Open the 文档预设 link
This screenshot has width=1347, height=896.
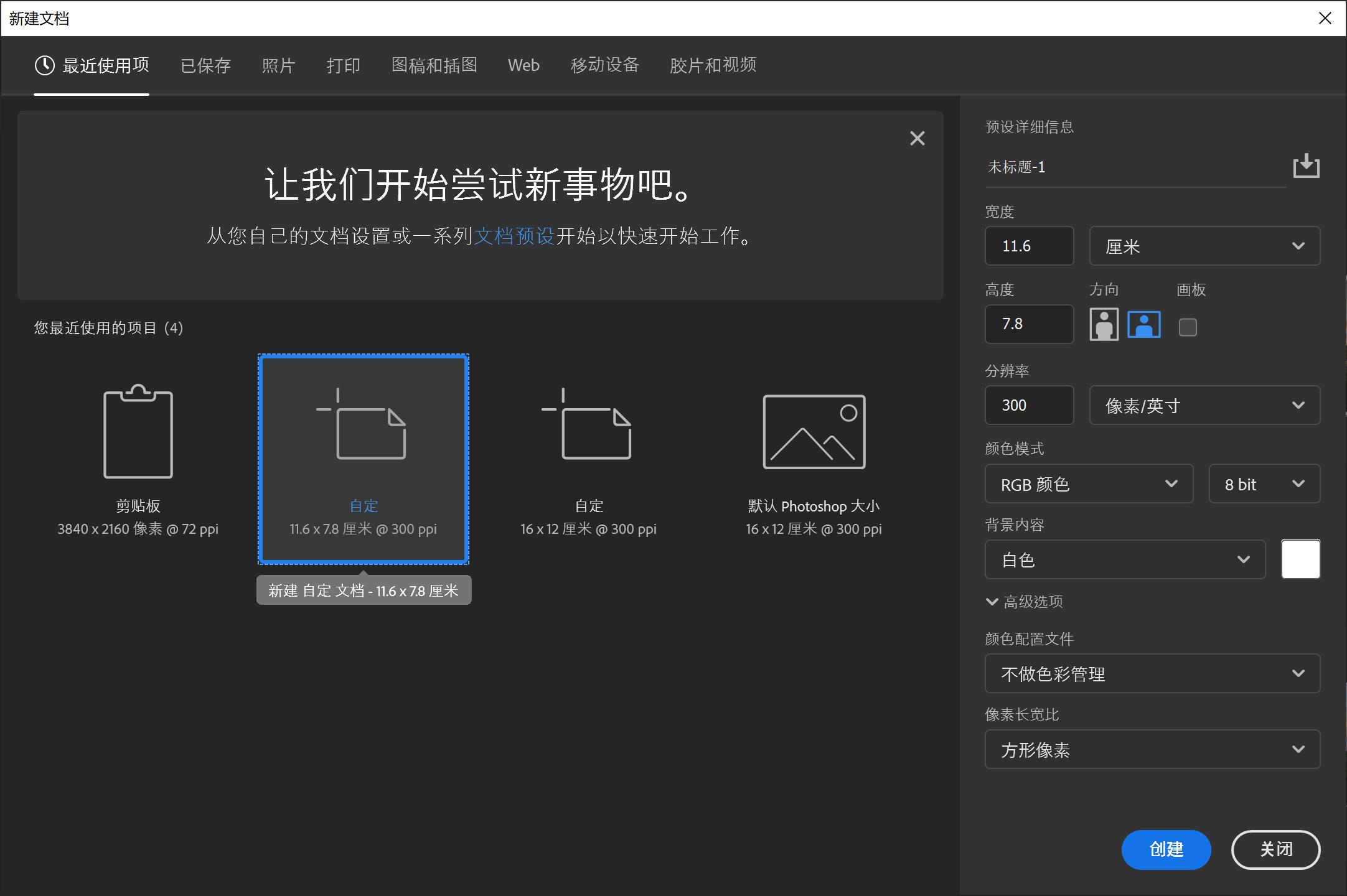point(514,236)
